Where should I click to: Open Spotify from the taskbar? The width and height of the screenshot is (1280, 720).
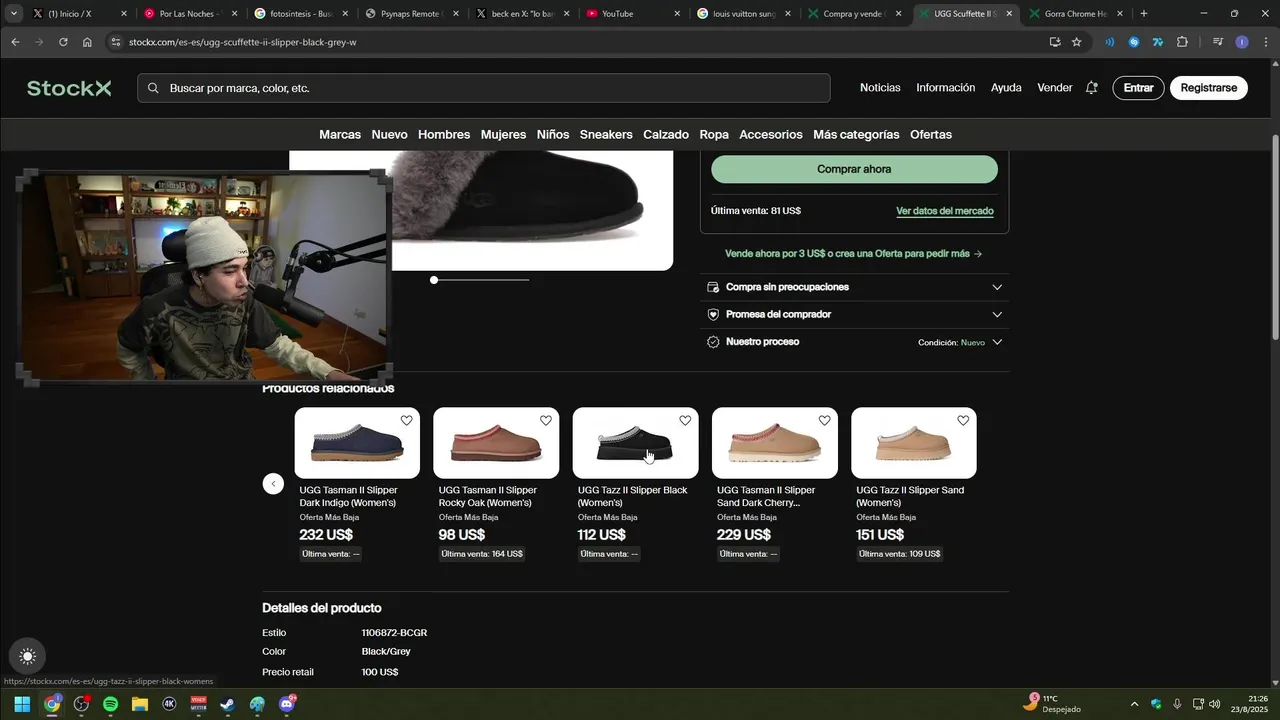[x=110, y=704]
